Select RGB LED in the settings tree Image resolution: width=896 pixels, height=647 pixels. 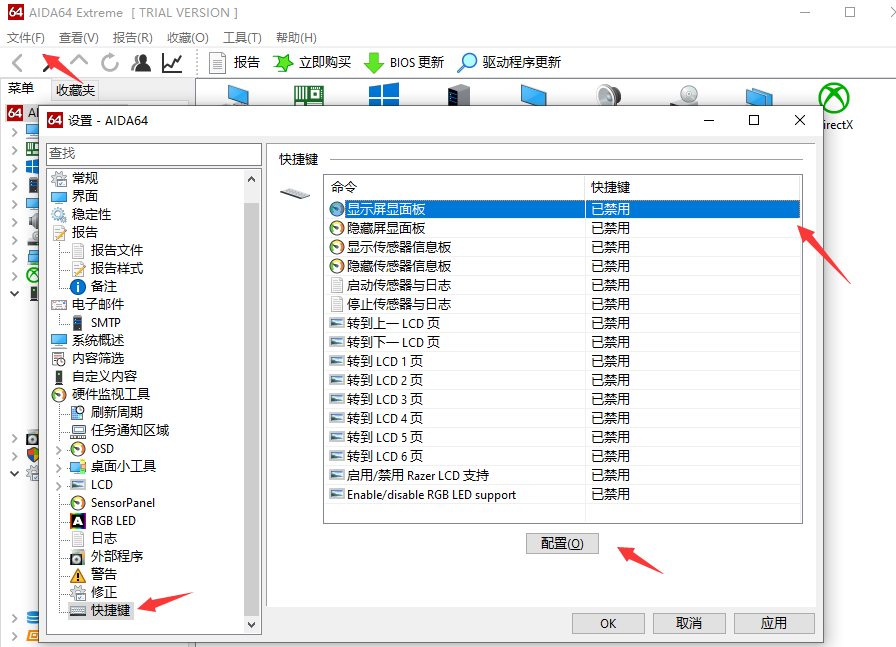point(112,520)
